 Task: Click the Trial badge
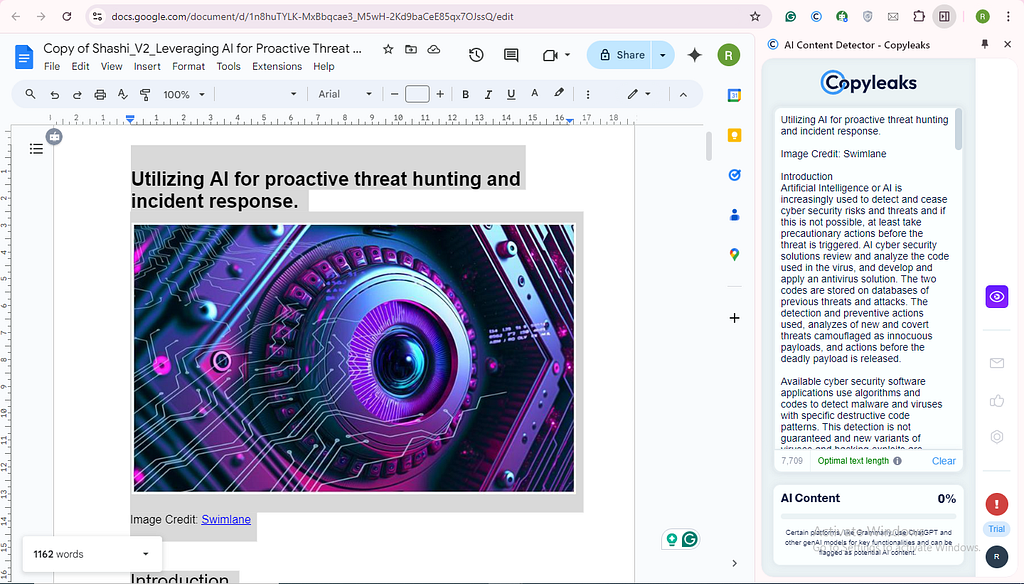[x=997, y=529]
